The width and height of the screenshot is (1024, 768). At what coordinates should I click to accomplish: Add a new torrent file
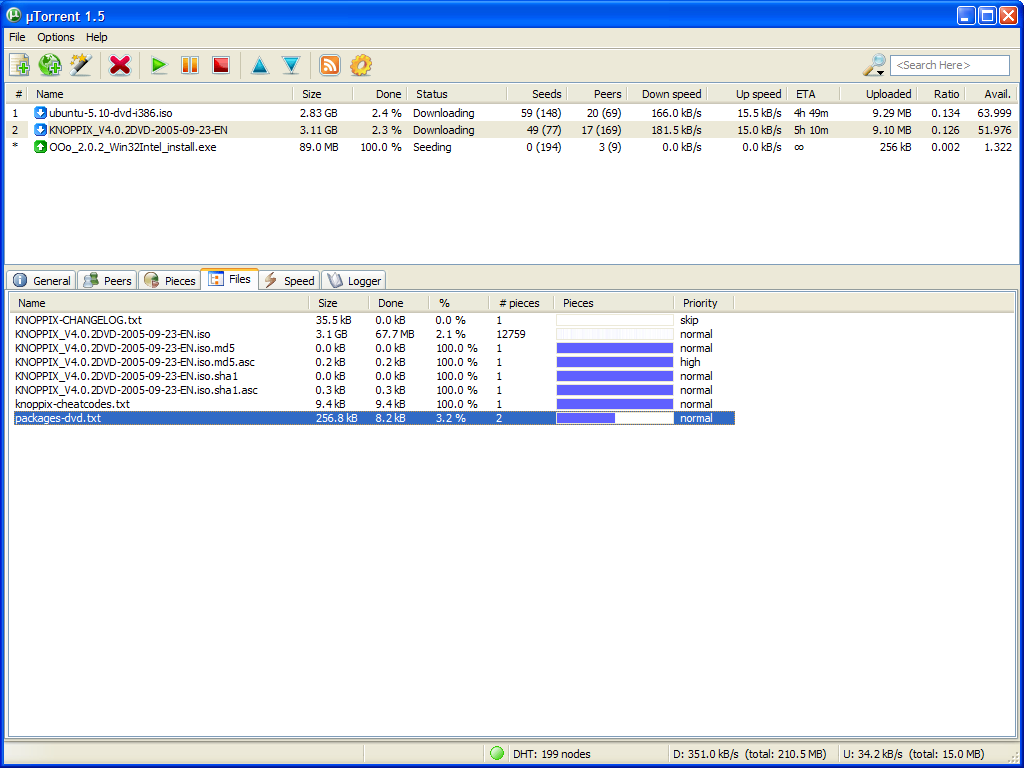click(x=19, y=64)
